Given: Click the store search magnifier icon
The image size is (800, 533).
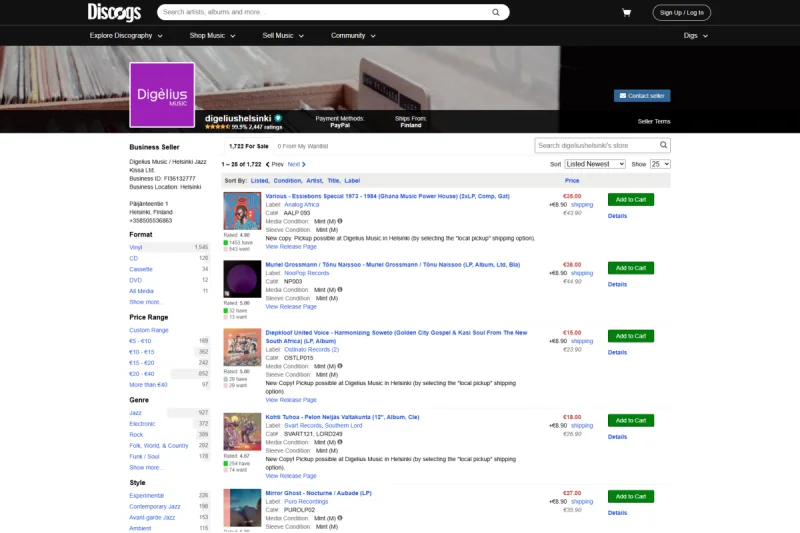Looking at the screenshot, I should click(x=663, y=145).
